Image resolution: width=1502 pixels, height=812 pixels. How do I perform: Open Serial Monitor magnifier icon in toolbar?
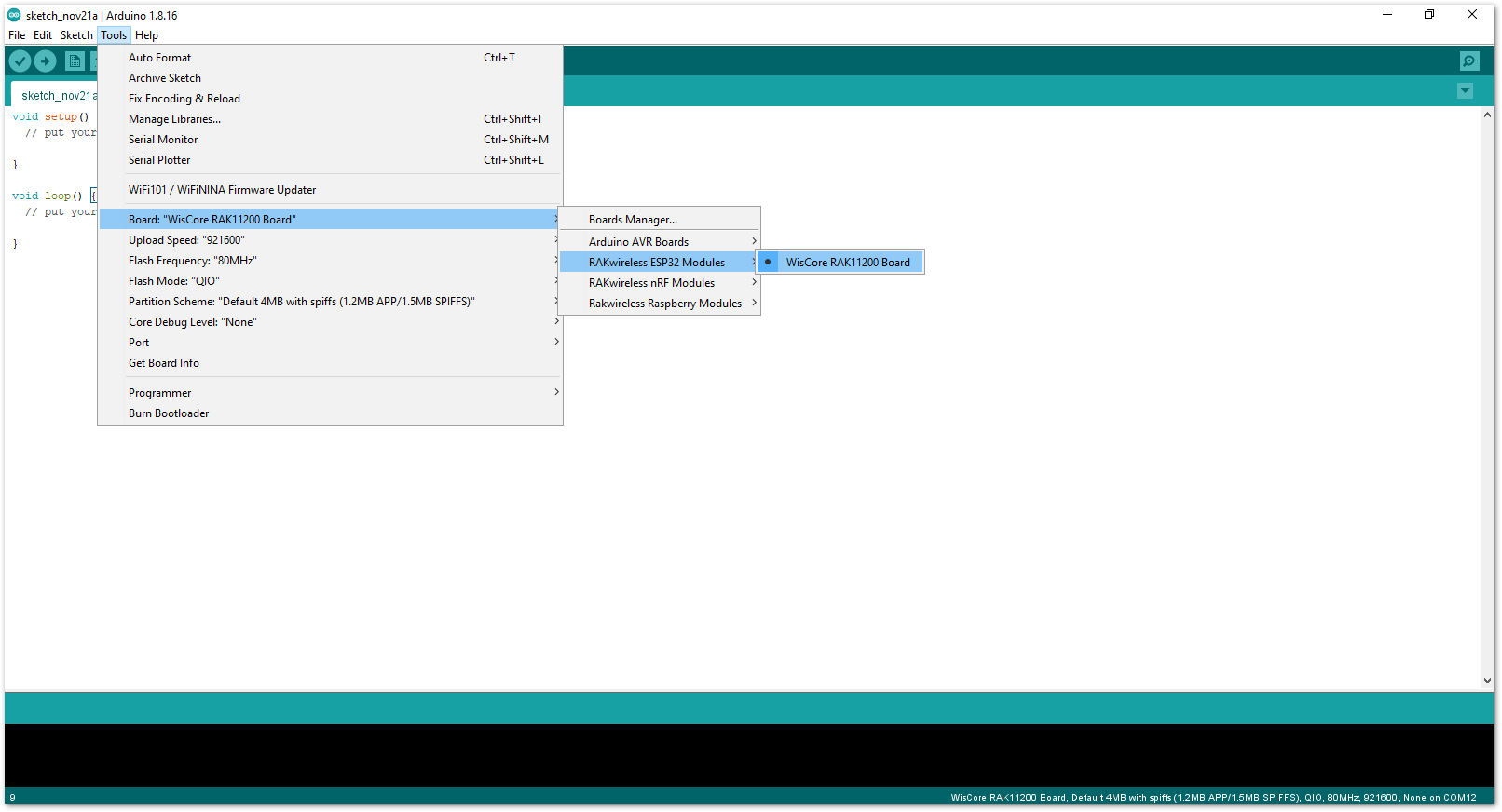click(1469, 61)
